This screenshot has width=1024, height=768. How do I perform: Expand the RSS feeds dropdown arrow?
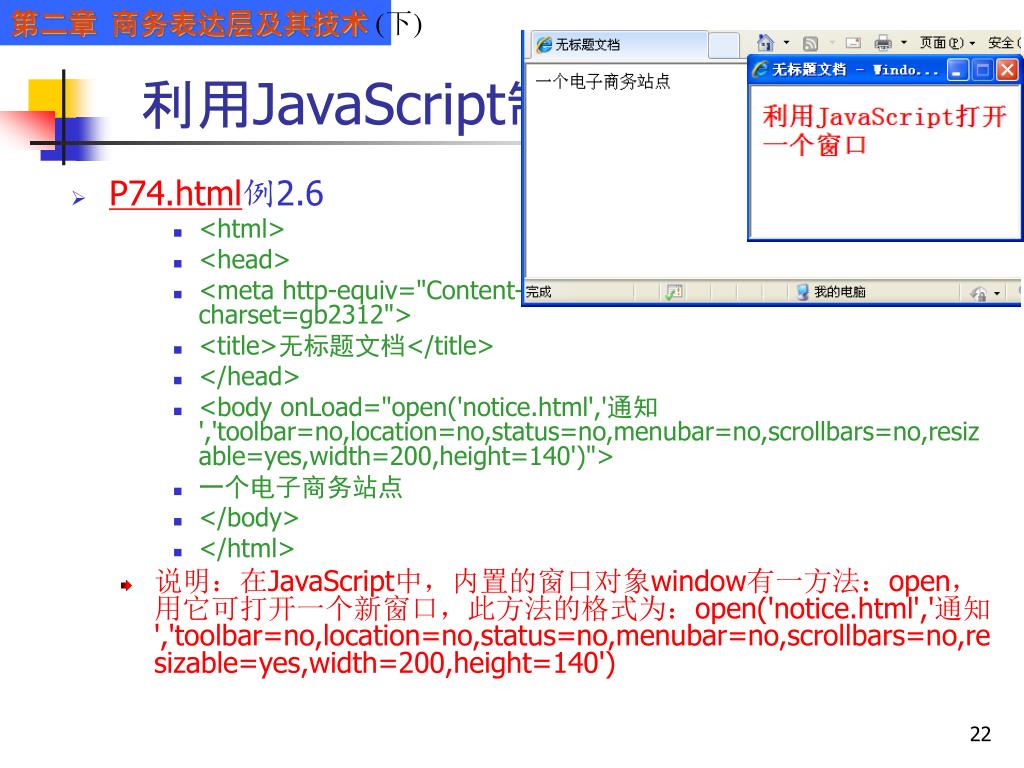coord(832,43)
